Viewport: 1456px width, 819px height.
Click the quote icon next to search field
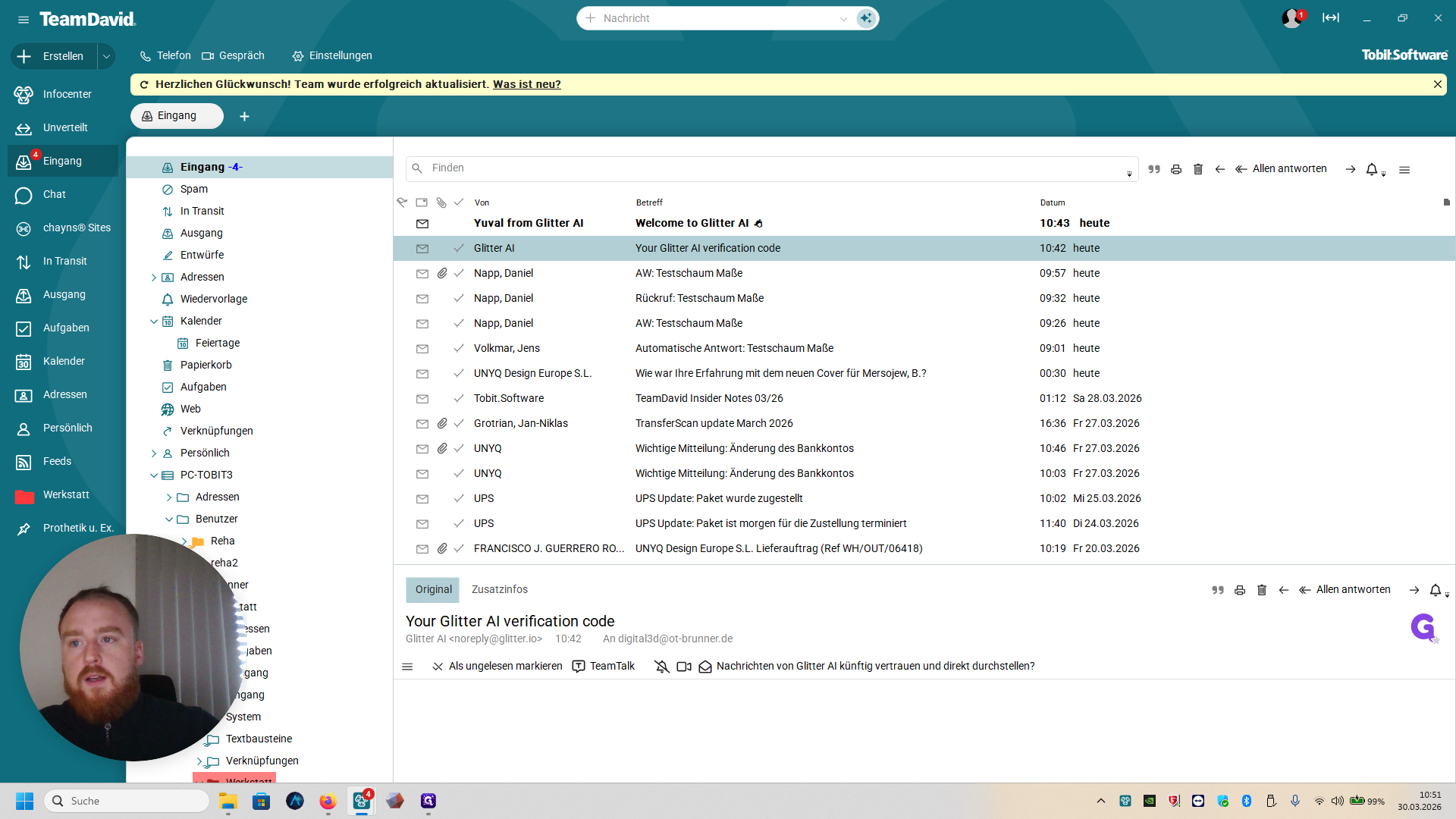point(1154,169)
